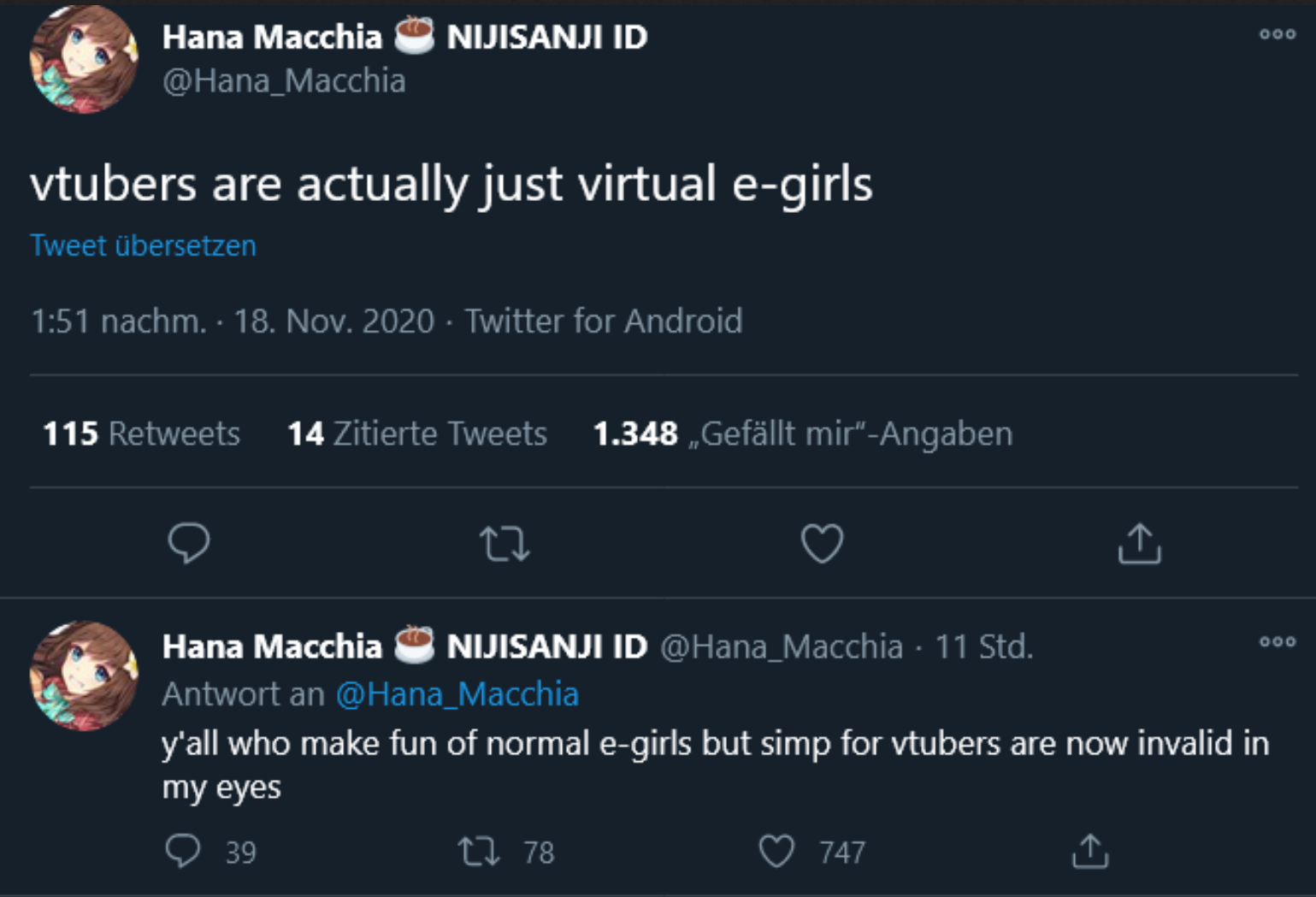Viewport: 1316px width, 897px height.
Task: Retweet the follow-up reply tweet
Action: click(479, 852)
